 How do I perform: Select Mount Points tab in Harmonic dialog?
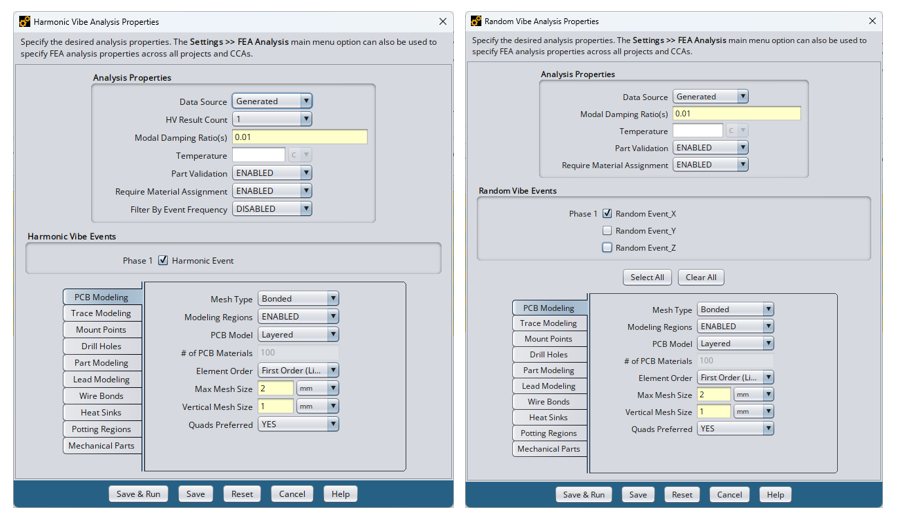(x=101, y=330)
